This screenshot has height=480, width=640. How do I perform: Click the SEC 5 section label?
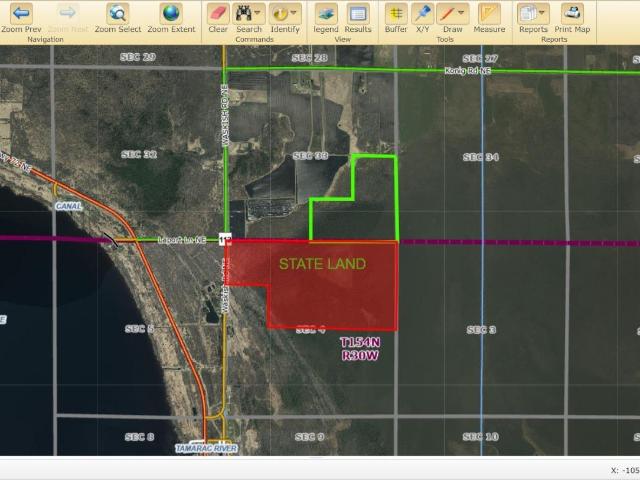click(140, 329)
